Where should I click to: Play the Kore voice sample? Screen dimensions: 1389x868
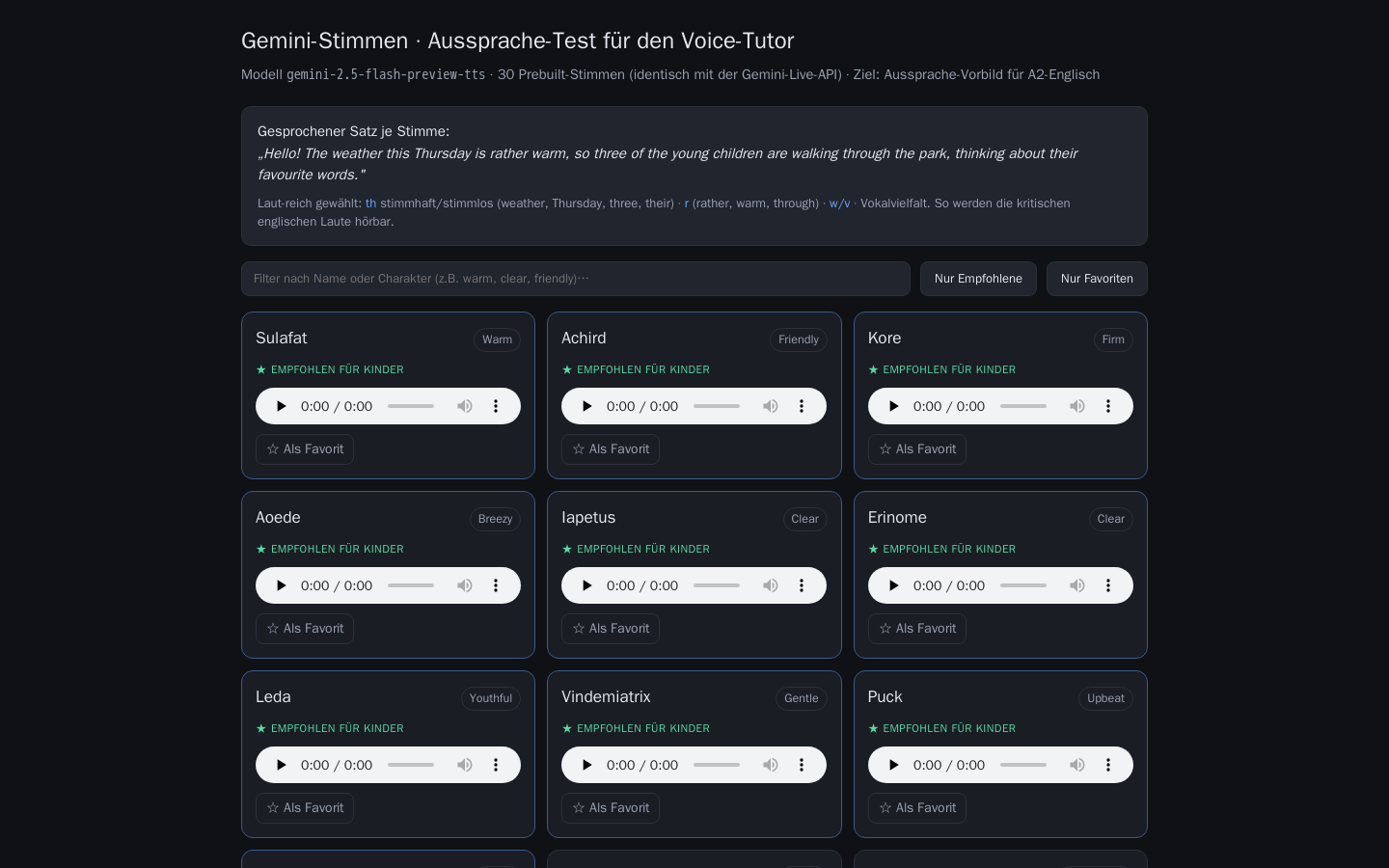pos(893,406)
